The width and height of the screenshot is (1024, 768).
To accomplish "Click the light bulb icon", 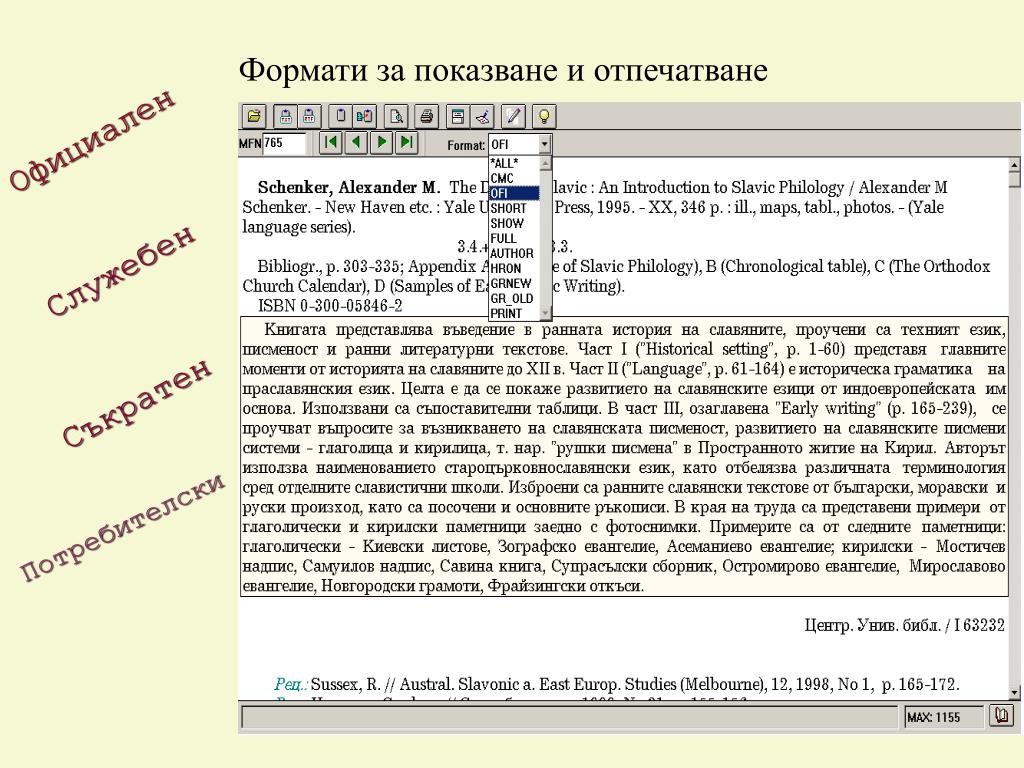I will tap(544, 116).
